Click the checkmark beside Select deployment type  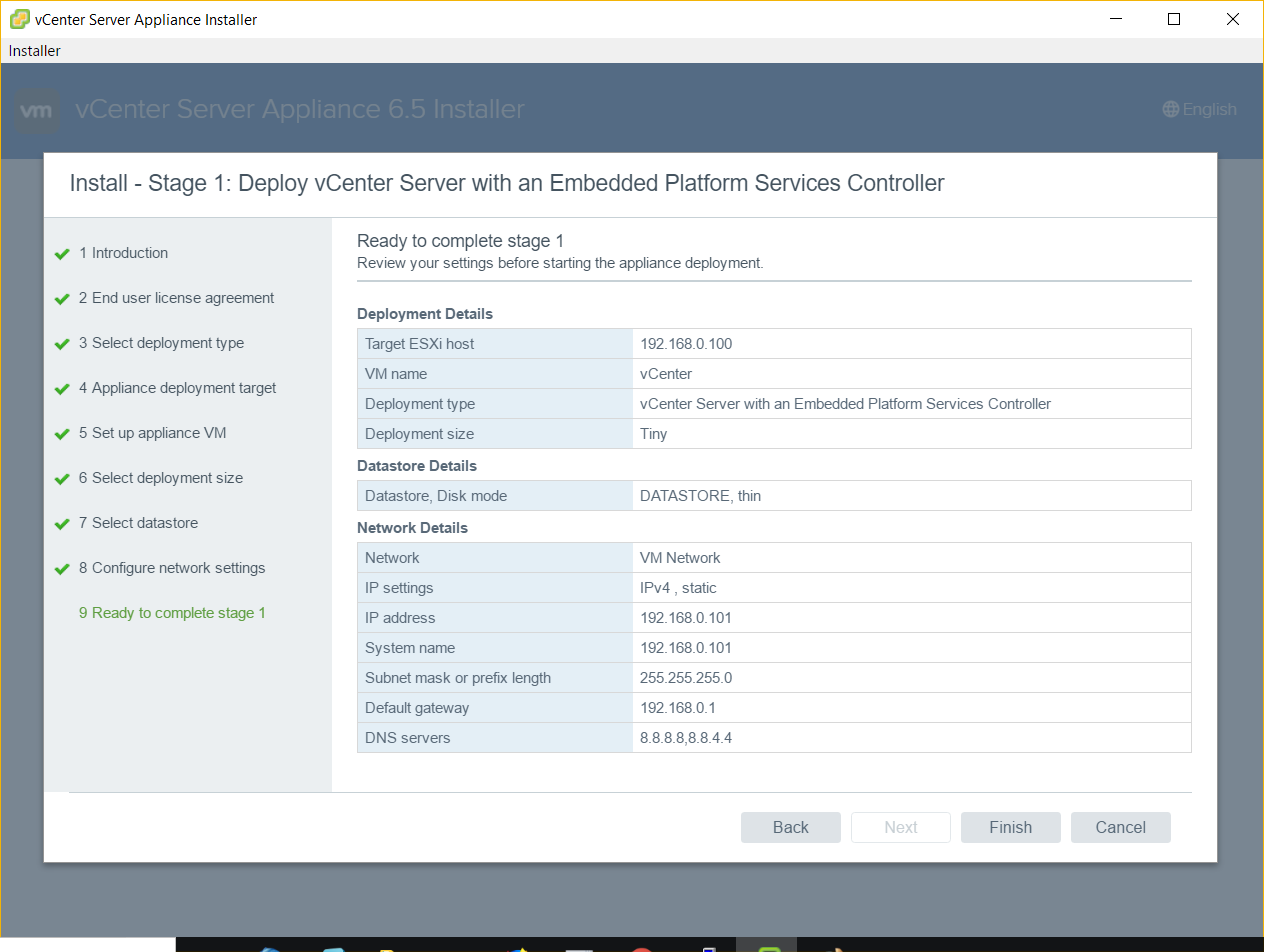(x=62, y=344)
